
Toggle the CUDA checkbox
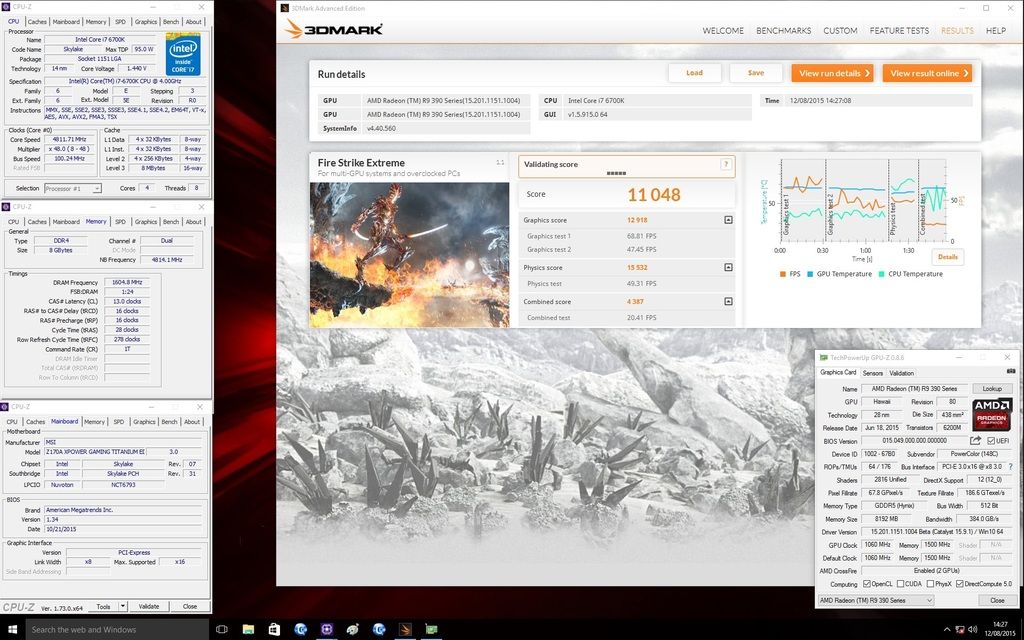901,584
